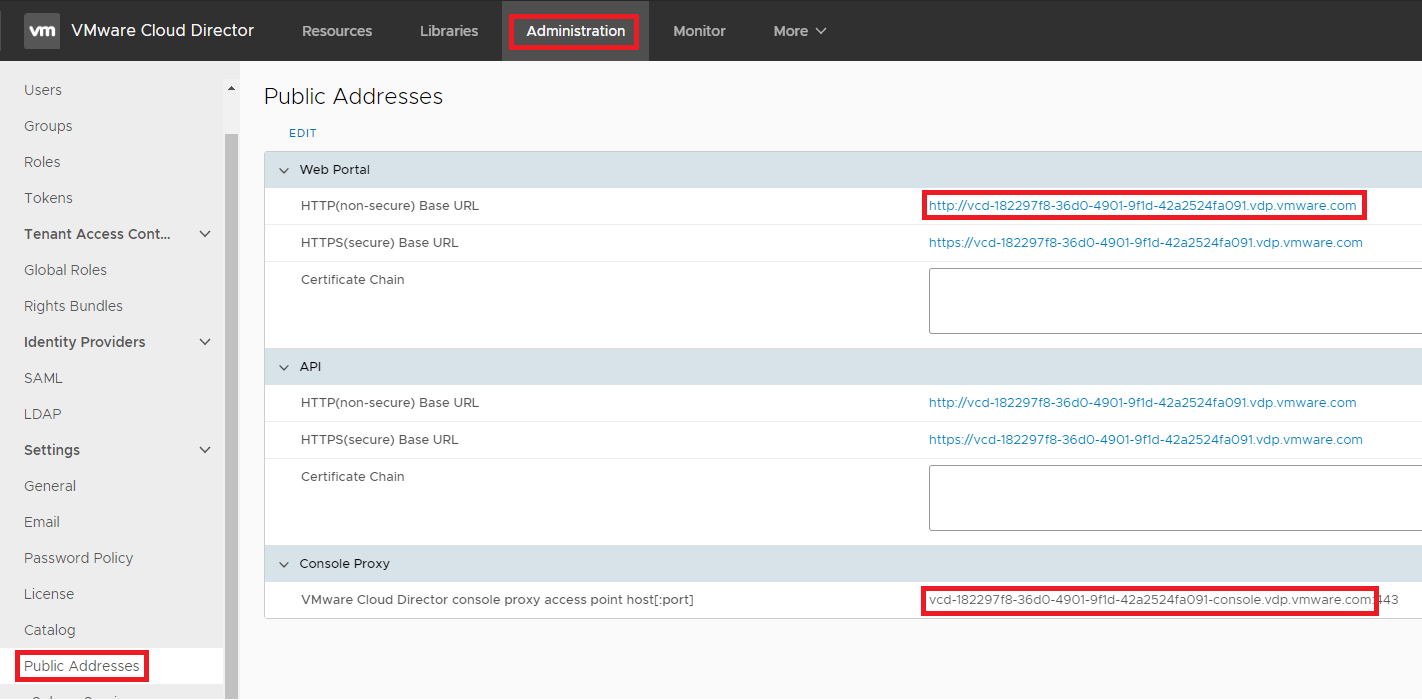Image resolution: width=1422 pixels, height=700 pixels.
Task: Select Public Addresses in the sidebar
Action: tap(81, 665)
